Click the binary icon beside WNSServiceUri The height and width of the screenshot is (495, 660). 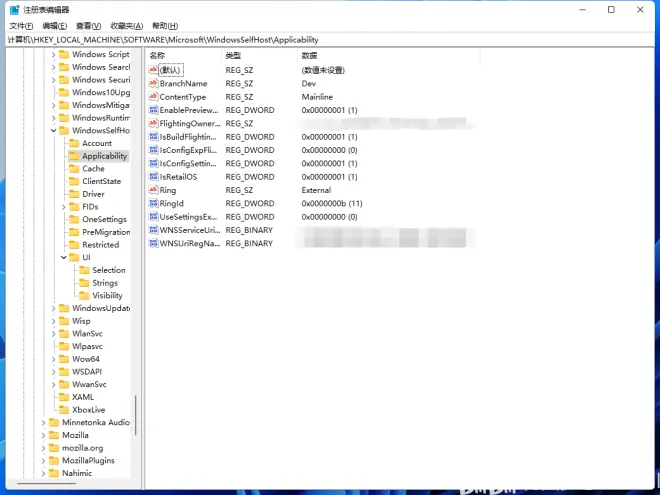153,230
